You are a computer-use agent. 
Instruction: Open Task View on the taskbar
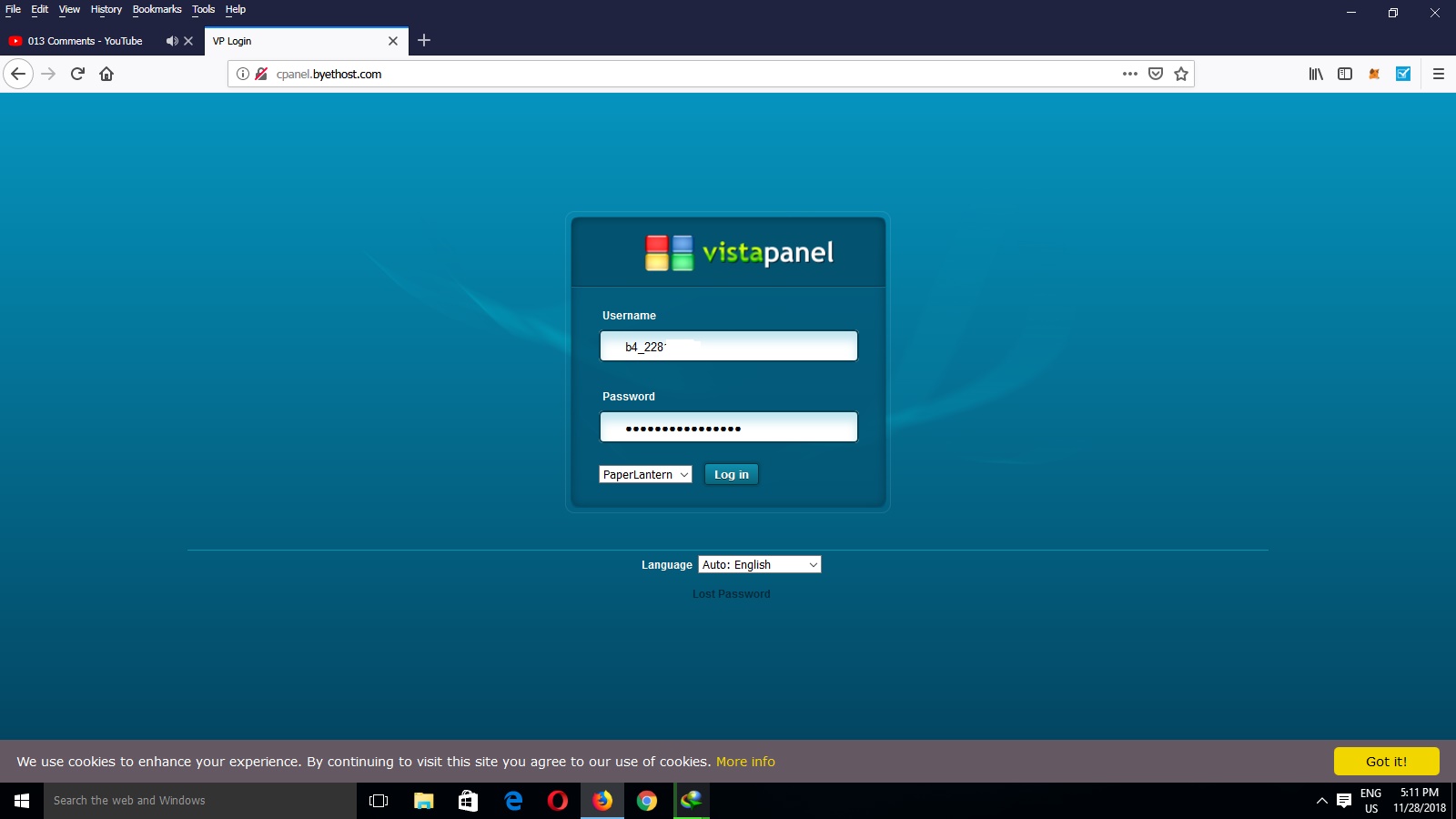pyautogui.click(x=379, y=801)
